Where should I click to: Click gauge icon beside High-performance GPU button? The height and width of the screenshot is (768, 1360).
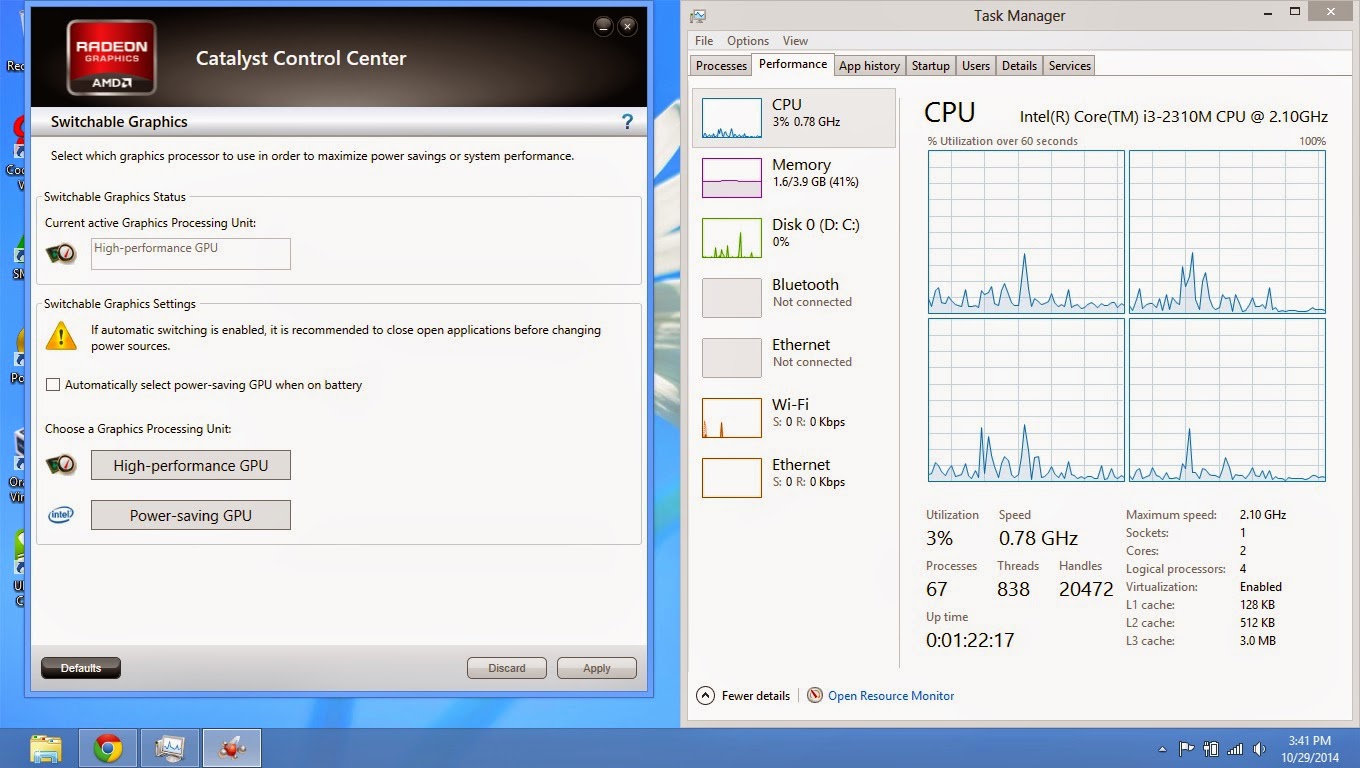[x=61, y=464]
